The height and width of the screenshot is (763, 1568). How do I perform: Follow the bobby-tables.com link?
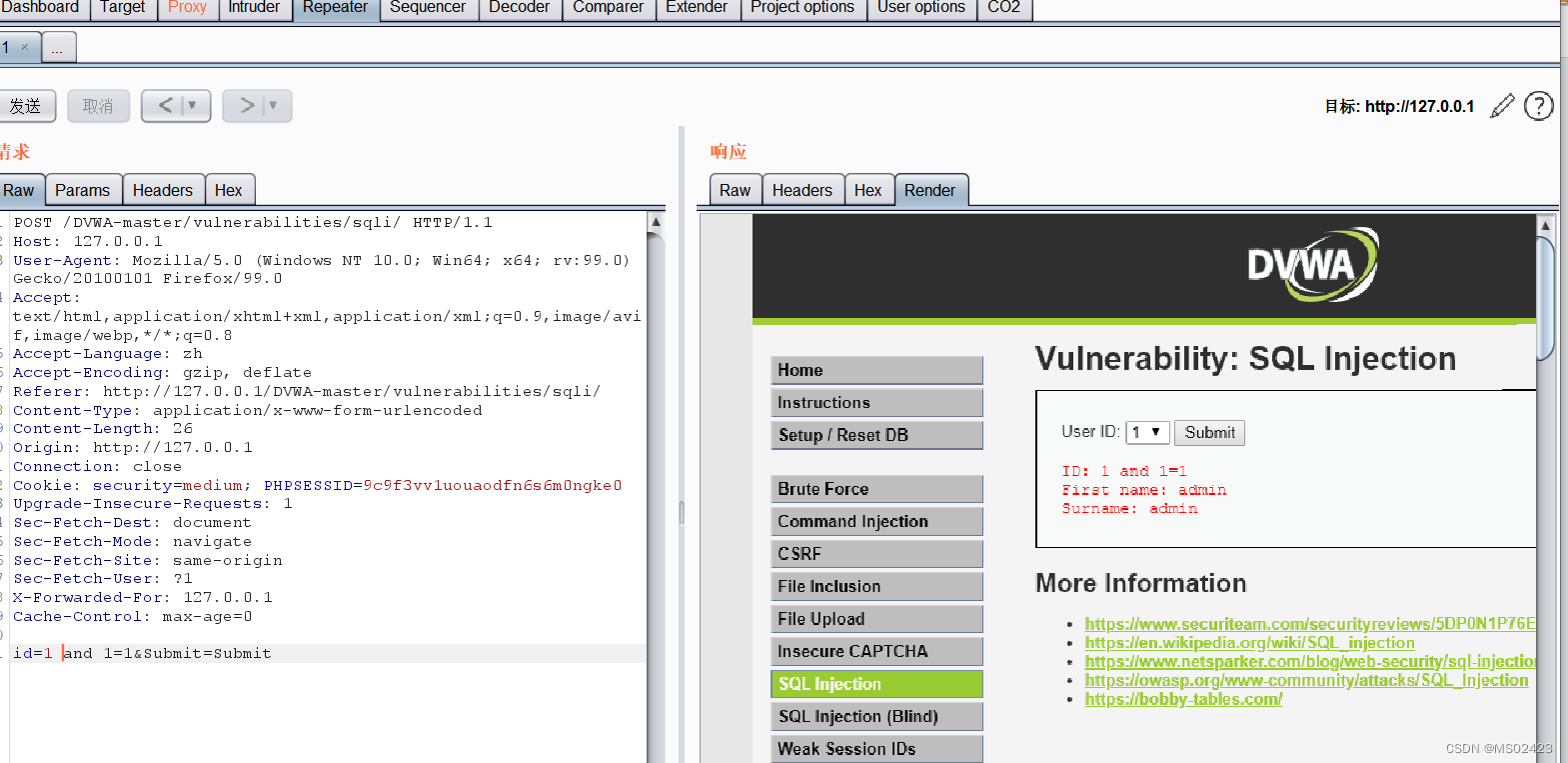[1183, 699]
